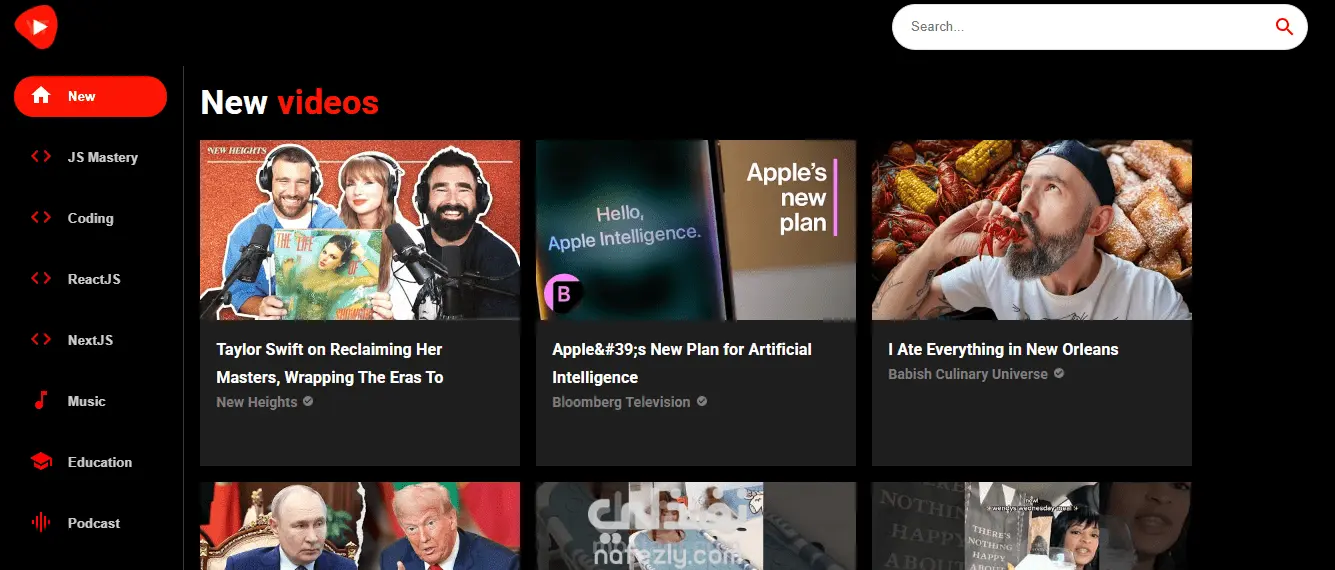Select the home icon in New category

[41, 96]
